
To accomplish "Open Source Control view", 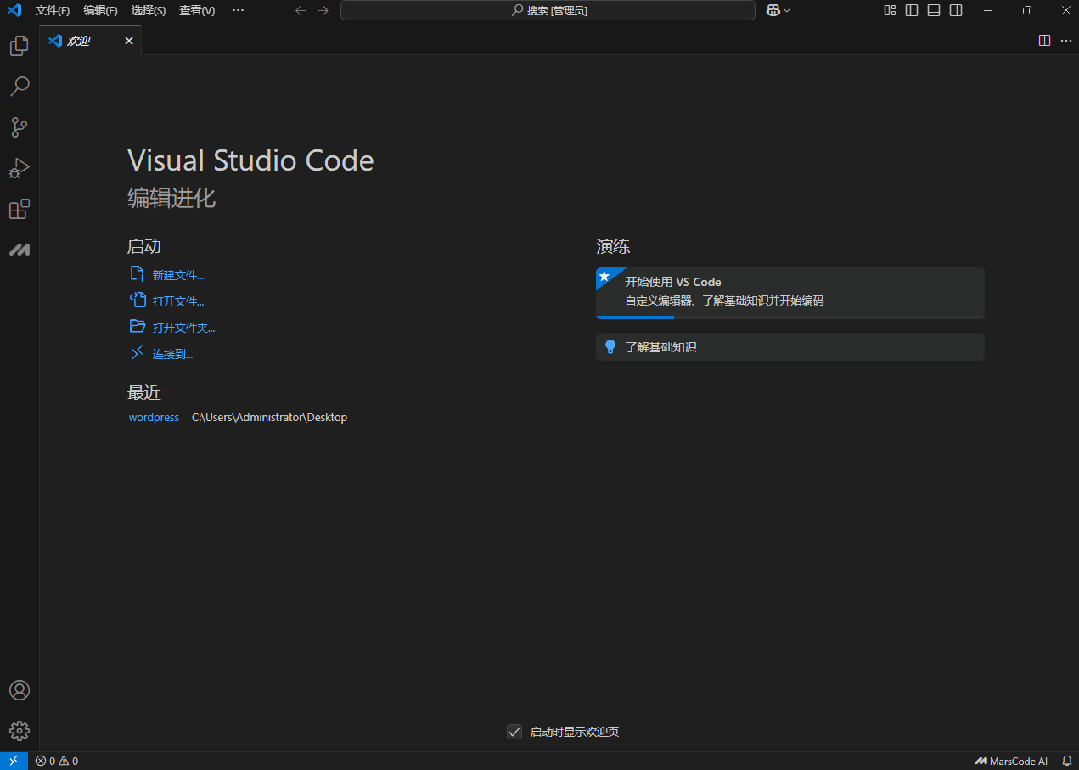I will [x=19, y=127].
